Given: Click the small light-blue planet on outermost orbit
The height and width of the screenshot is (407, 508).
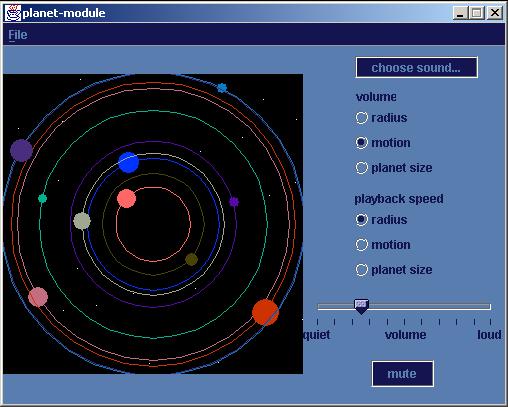Looking at the screenshot, I should [x=222, y=88].
